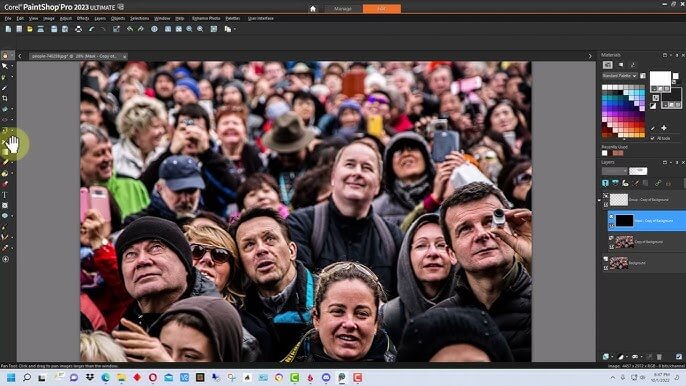Select the Red Eye tool
This screenshot has width=686, height=386.
click(x=5, y=119)
